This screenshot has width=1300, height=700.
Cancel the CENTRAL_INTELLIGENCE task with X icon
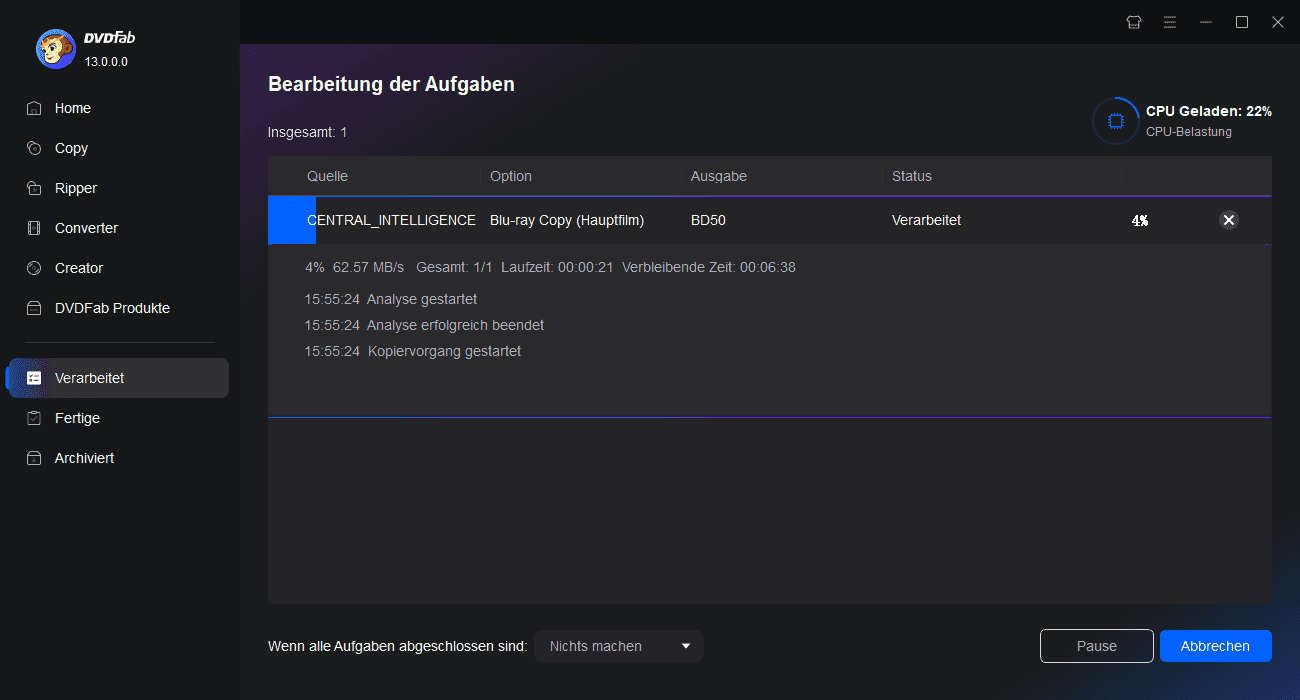(x=1229, y=220)
